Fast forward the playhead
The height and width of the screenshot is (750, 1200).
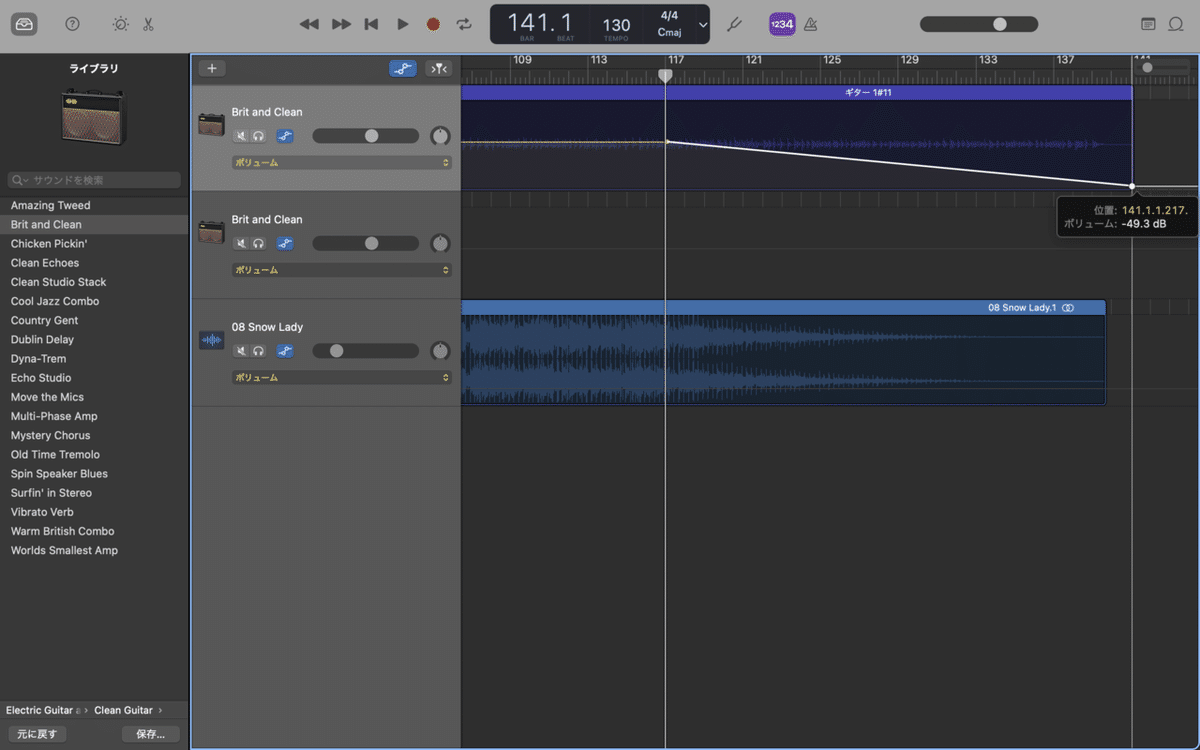[x=341, y=24]
